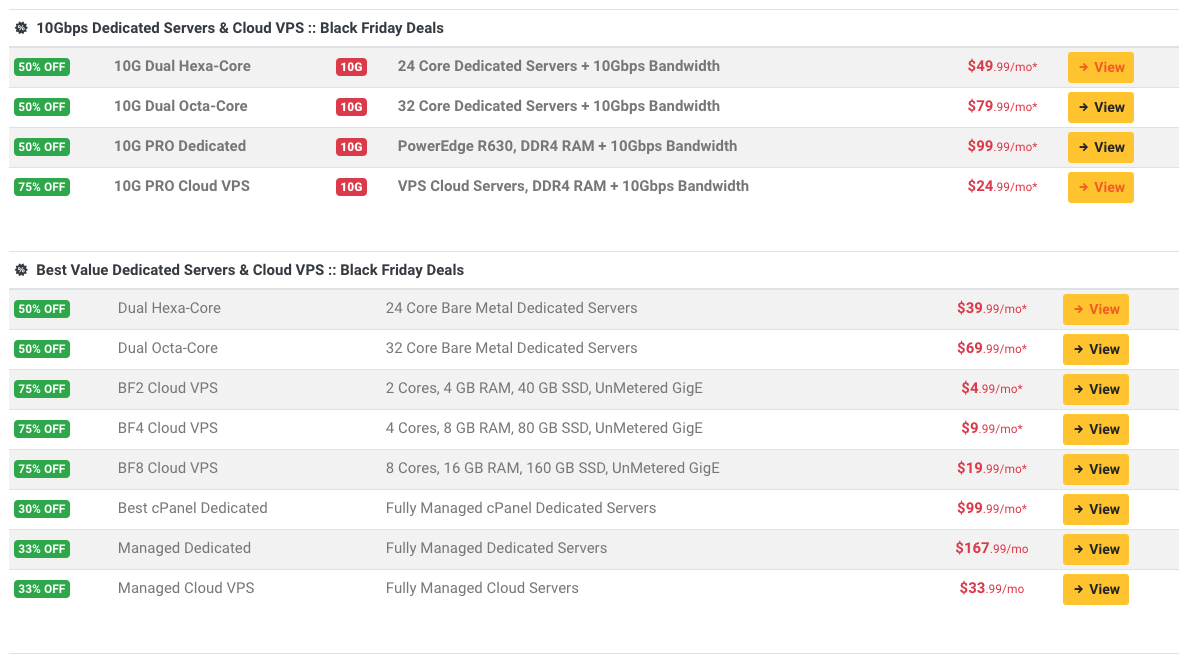Viewport: 1189px width, 658px height.
Task: Click the $9.99/mo price
Action: click(x=992, y=428)
